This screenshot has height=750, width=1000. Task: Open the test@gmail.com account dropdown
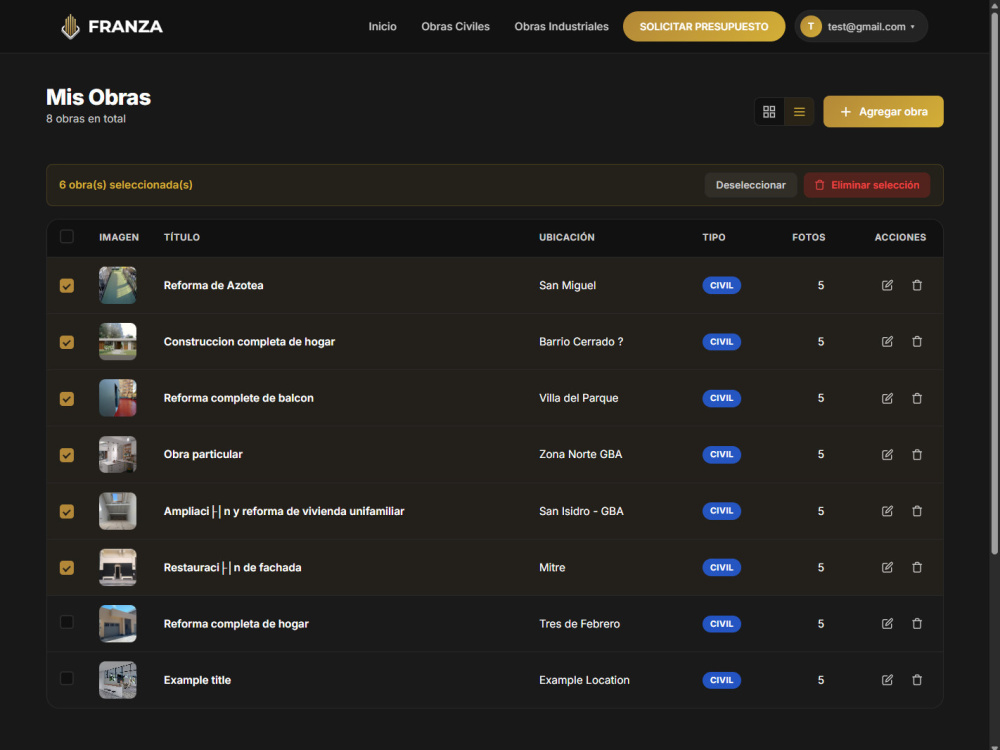[x=861, y=26]
